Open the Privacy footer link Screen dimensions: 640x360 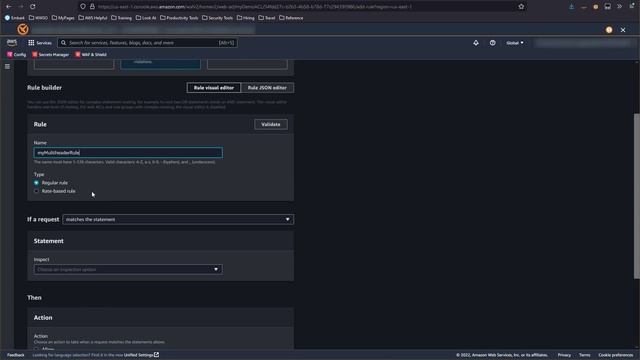[564, 355]
